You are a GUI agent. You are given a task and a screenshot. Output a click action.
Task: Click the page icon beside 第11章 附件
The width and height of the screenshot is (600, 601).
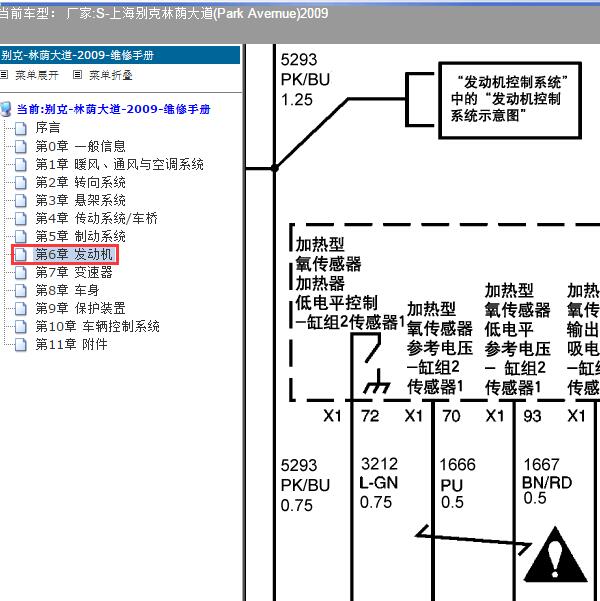pos(21,345)
